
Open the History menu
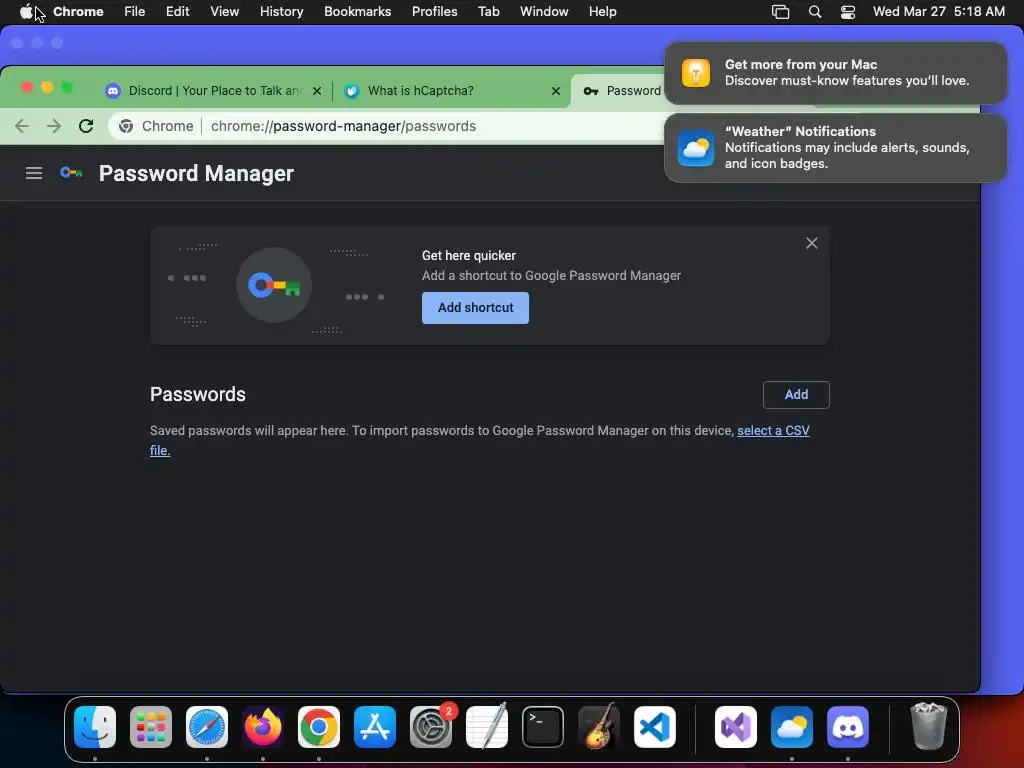[281, 11]
